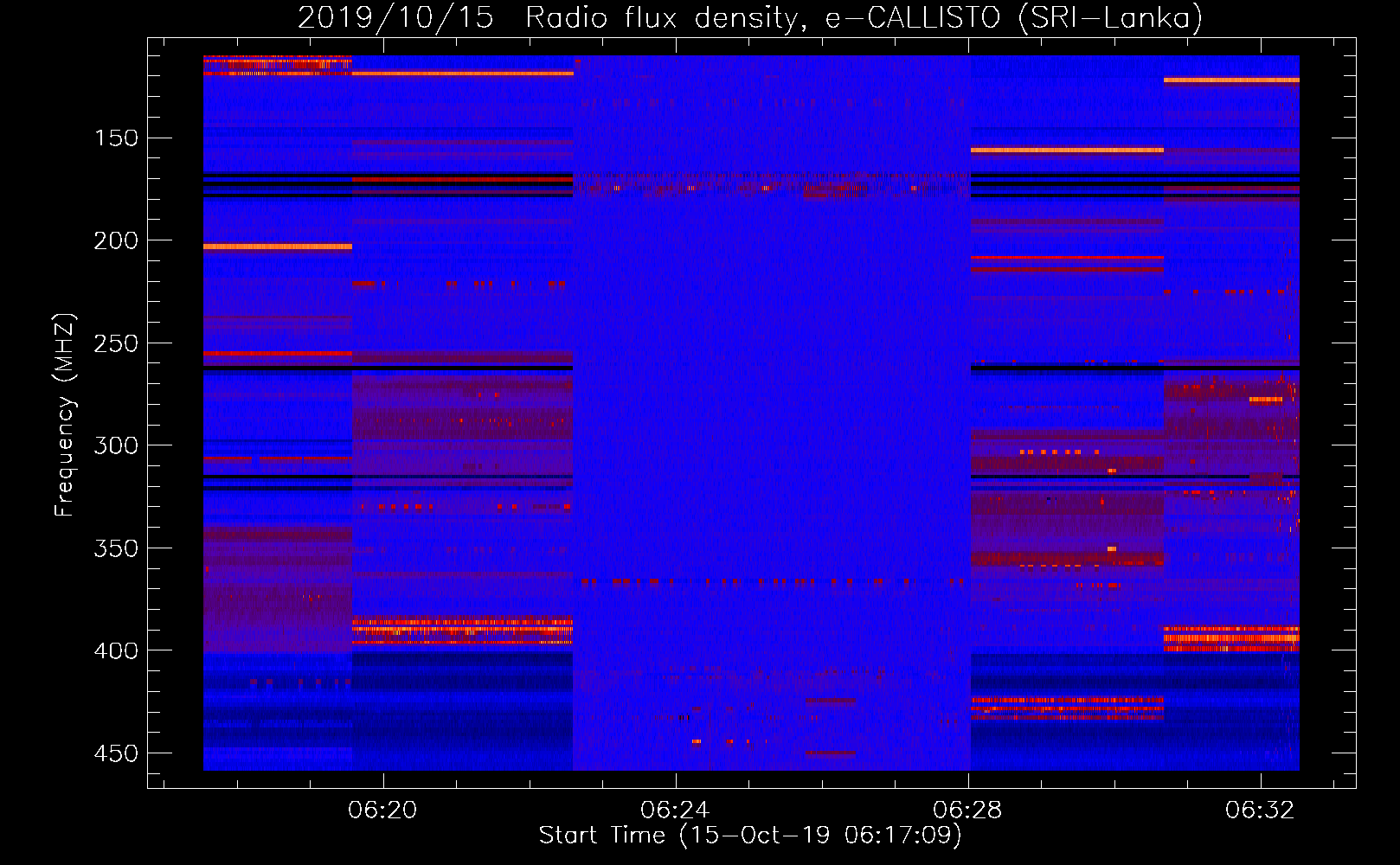Click the 06:28 time tick label

point(967,810)
